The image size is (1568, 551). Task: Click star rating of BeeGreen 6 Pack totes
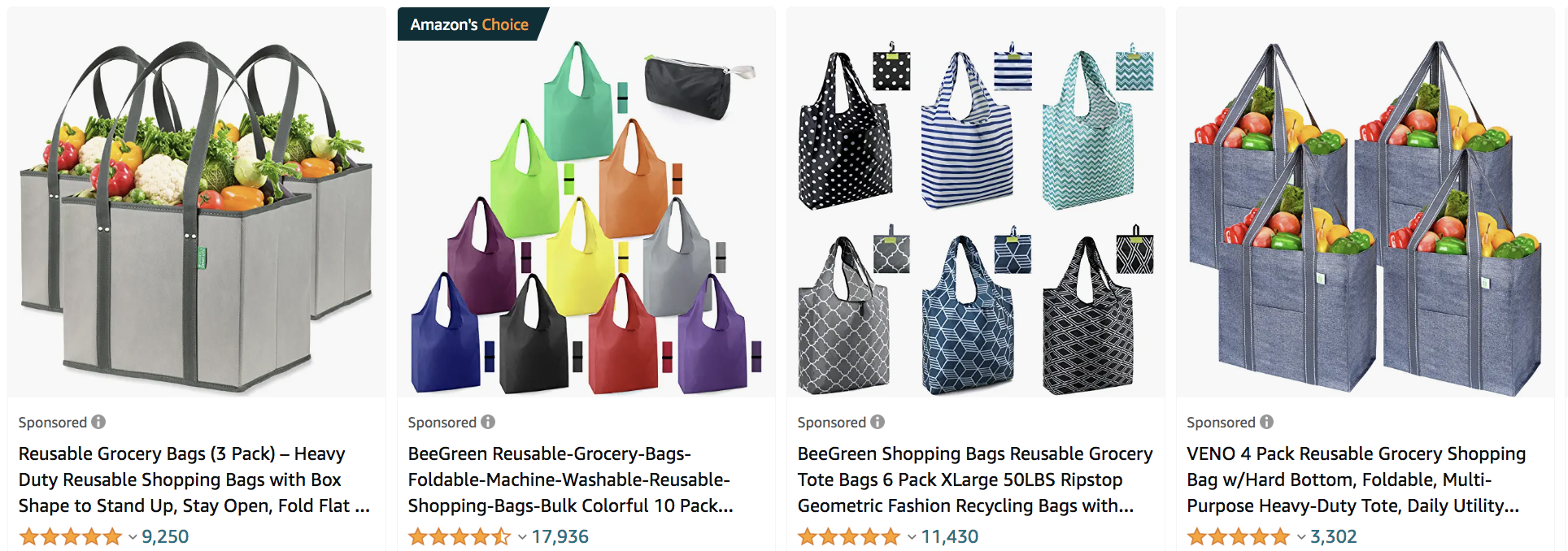850,536
